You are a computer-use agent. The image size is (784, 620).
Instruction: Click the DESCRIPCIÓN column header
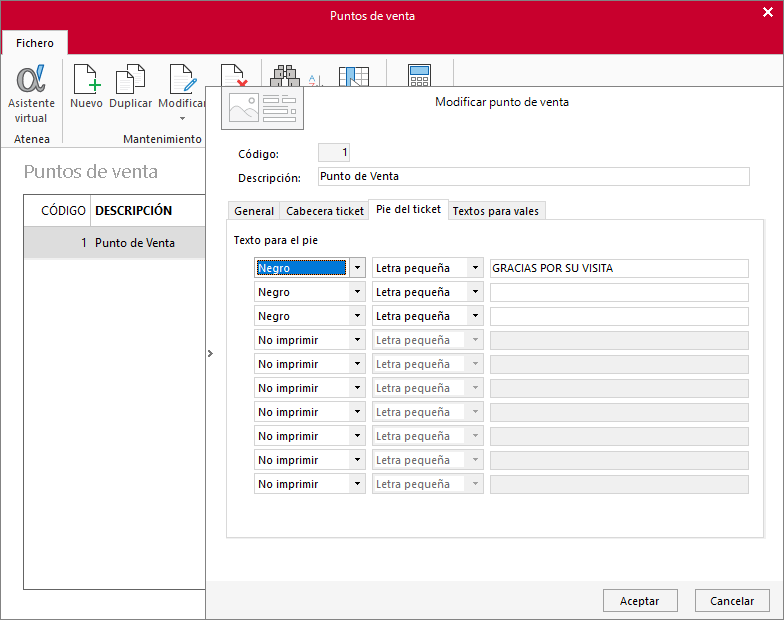tap(148, 210)
